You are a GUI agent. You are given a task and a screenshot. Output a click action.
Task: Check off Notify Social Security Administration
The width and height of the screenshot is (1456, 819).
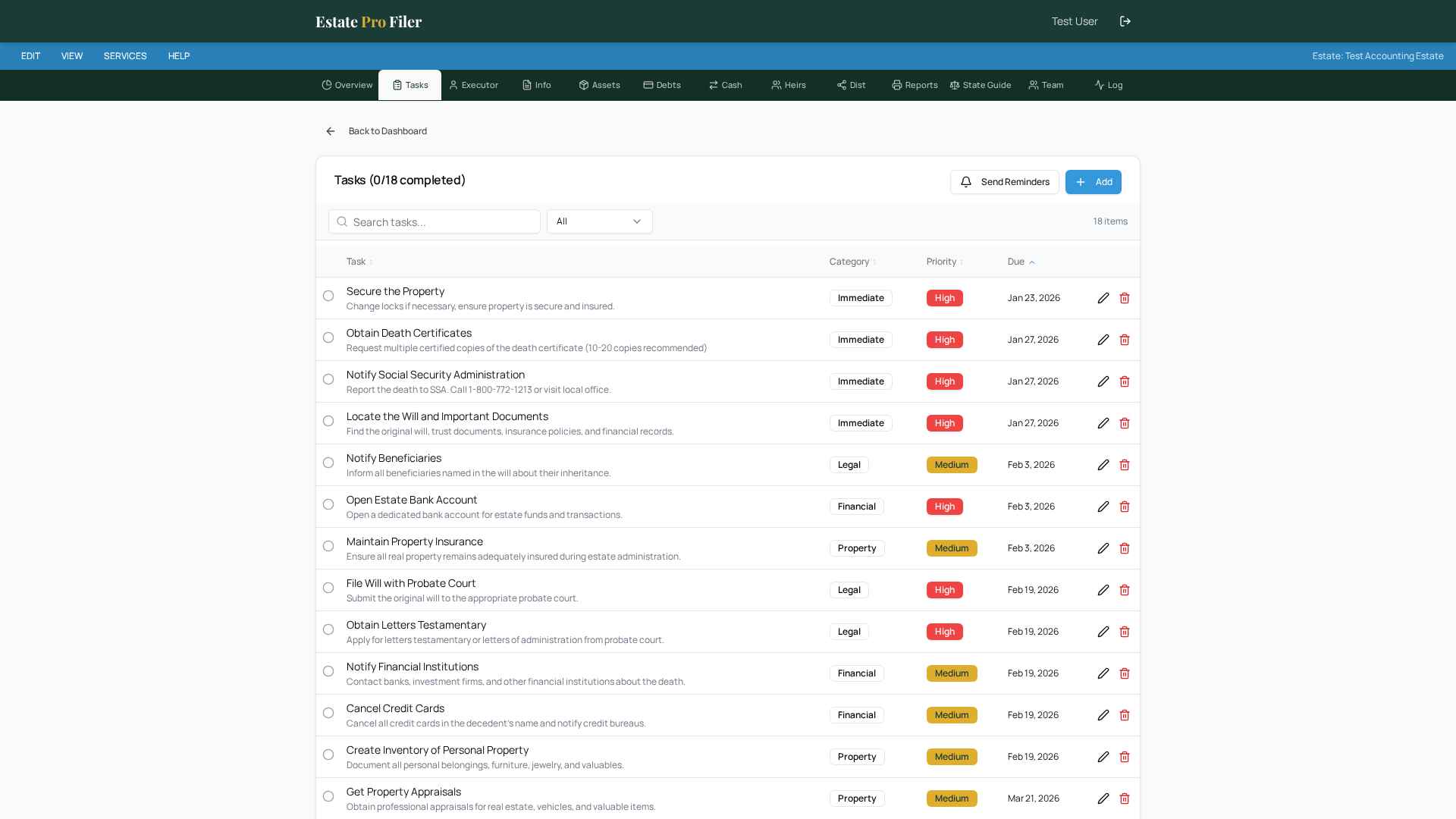(328, 379)
